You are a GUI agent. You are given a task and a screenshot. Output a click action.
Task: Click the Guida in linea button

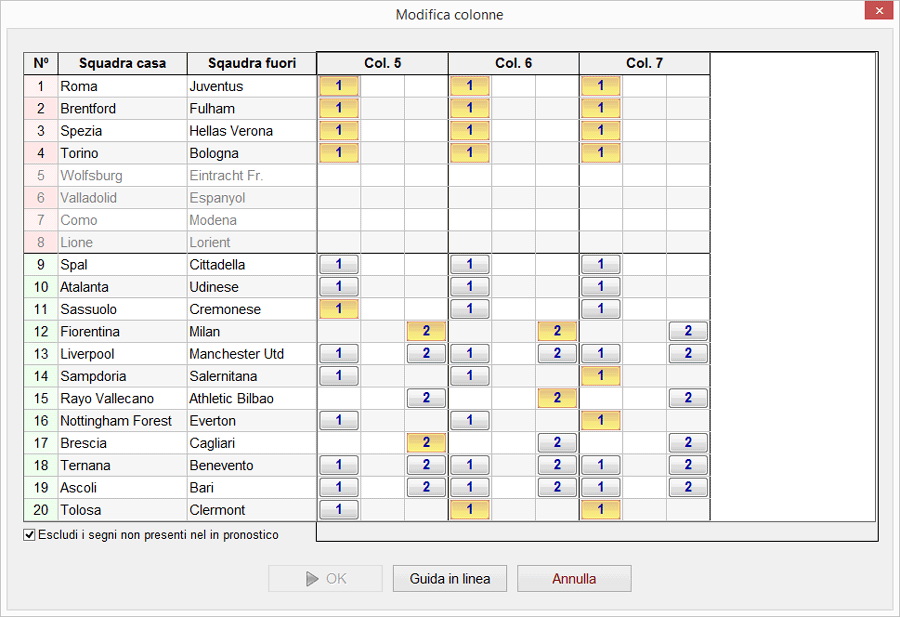pyautogui.click(x=450, y=579)
